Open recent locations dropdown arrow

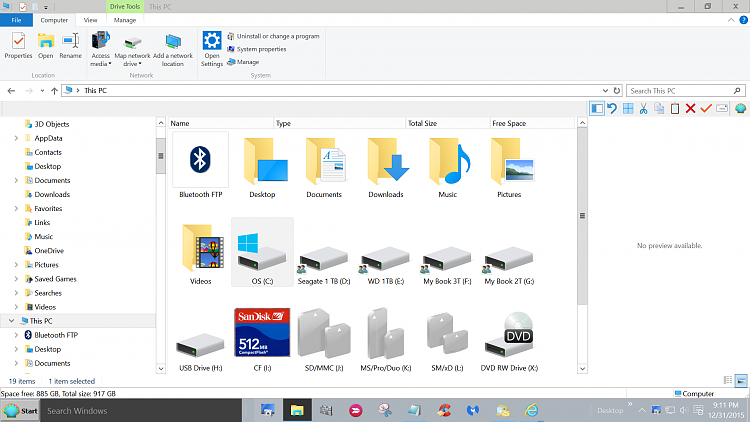[42, 90]
